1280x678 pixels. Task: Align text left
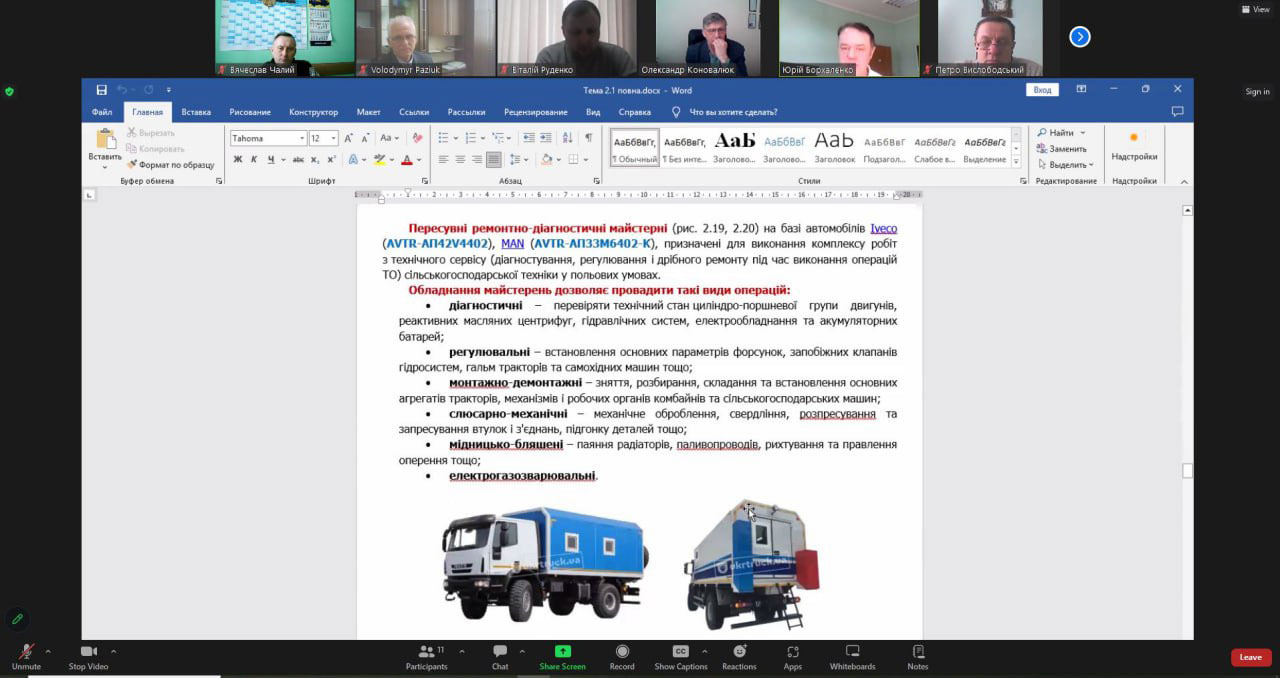[x=443, y=159]
